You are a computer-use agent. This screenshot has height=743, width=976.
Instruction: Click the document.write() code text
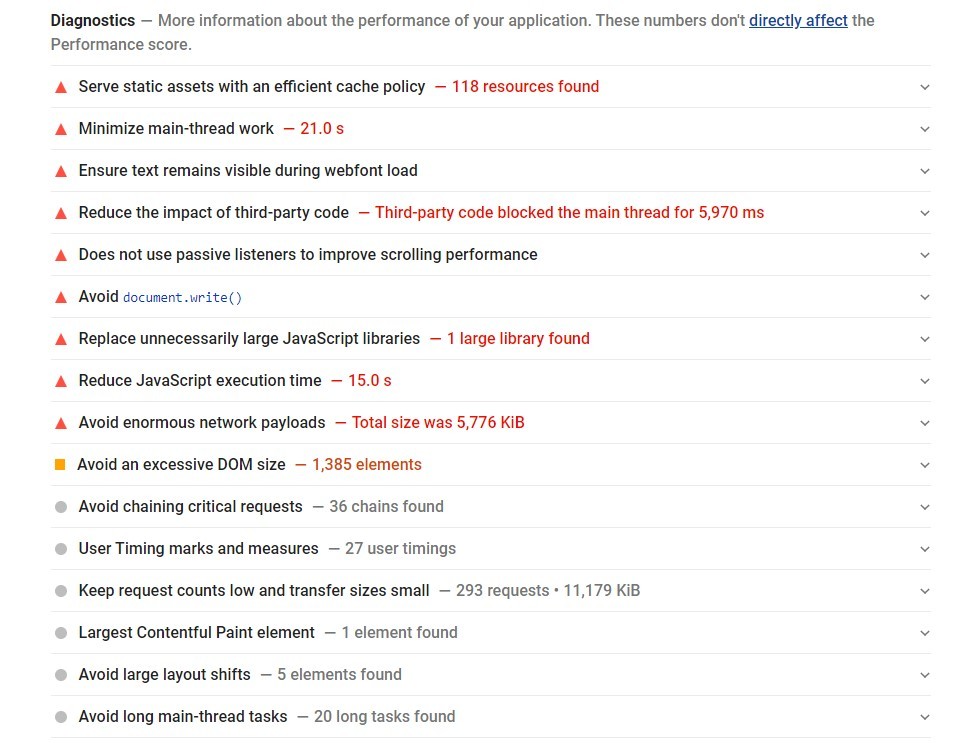(182, 297)
